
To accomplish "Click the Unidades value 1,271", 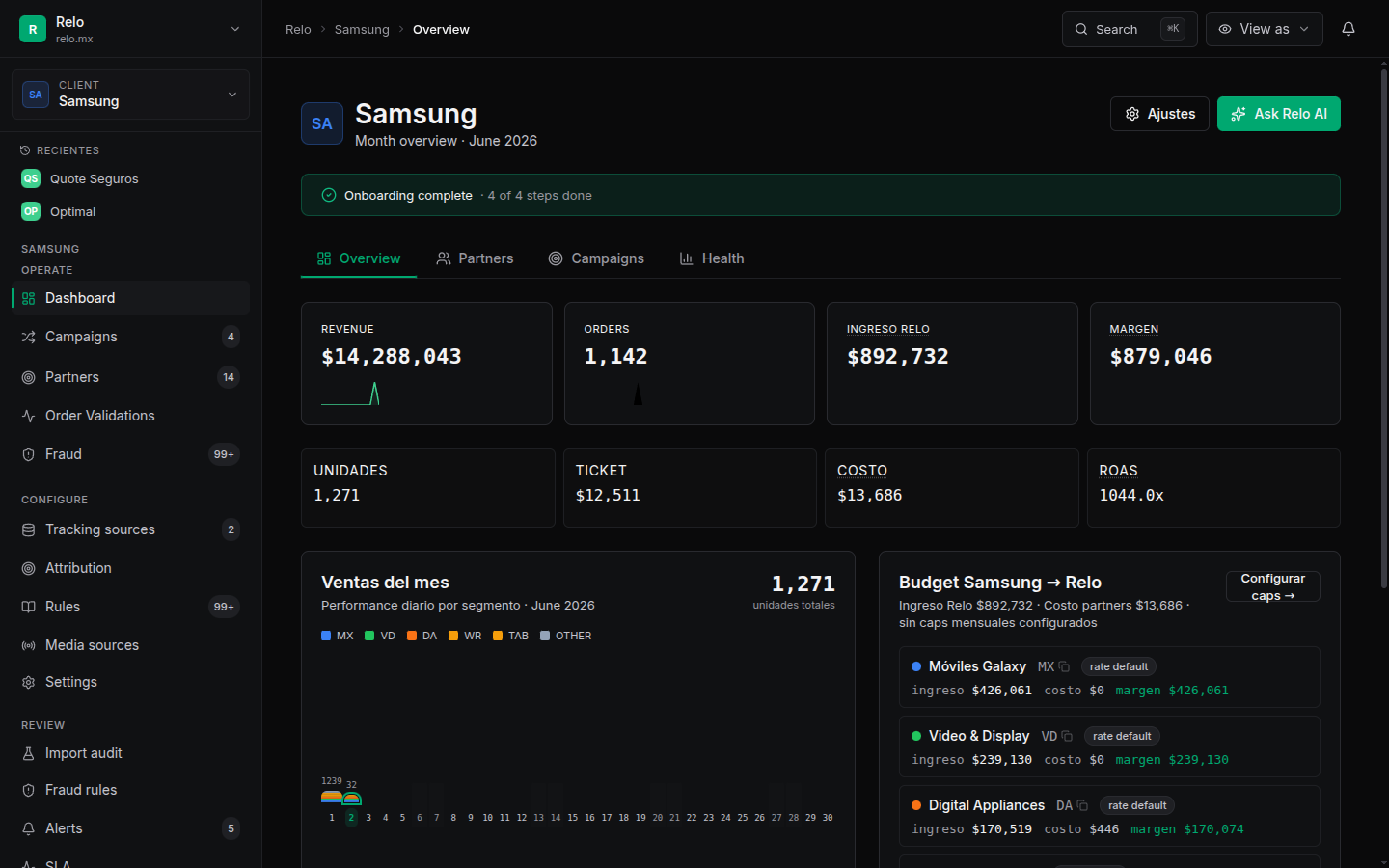I will pos(337,495).
